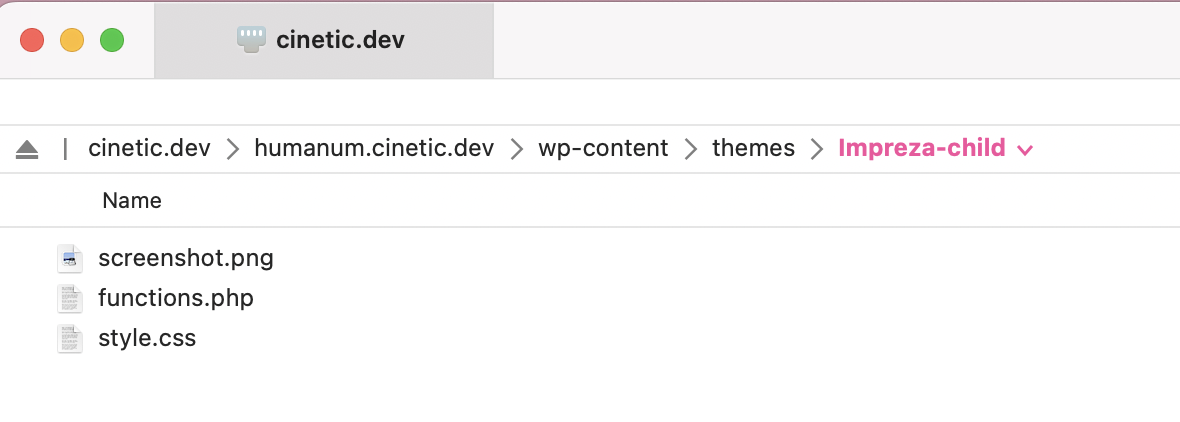This screenshot has height=422, width=1180.
Task: Select the screenshot.png file name
Action: [x=186, y=259]
